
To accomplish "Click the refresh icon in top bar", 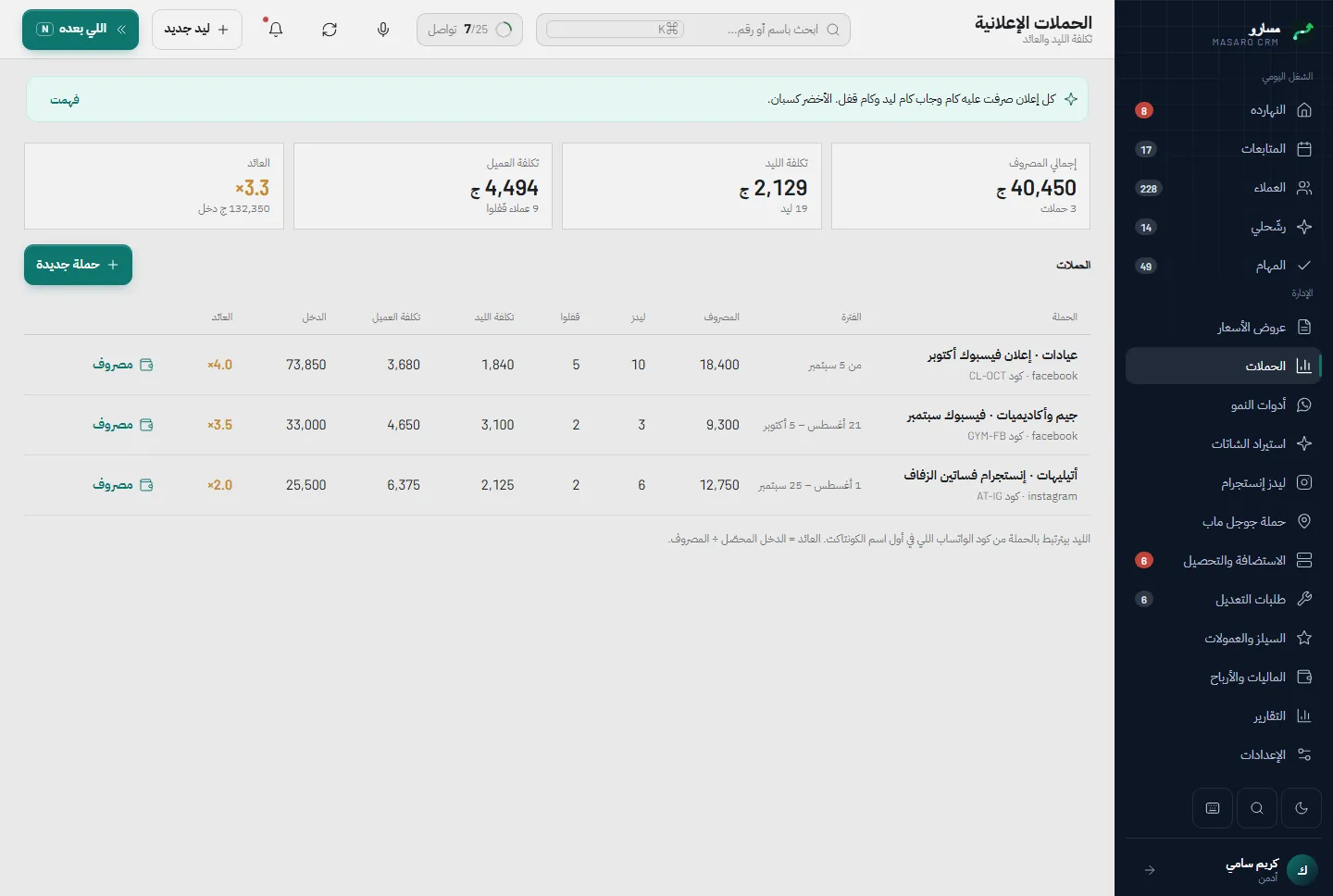I will [x=330, y=30].
